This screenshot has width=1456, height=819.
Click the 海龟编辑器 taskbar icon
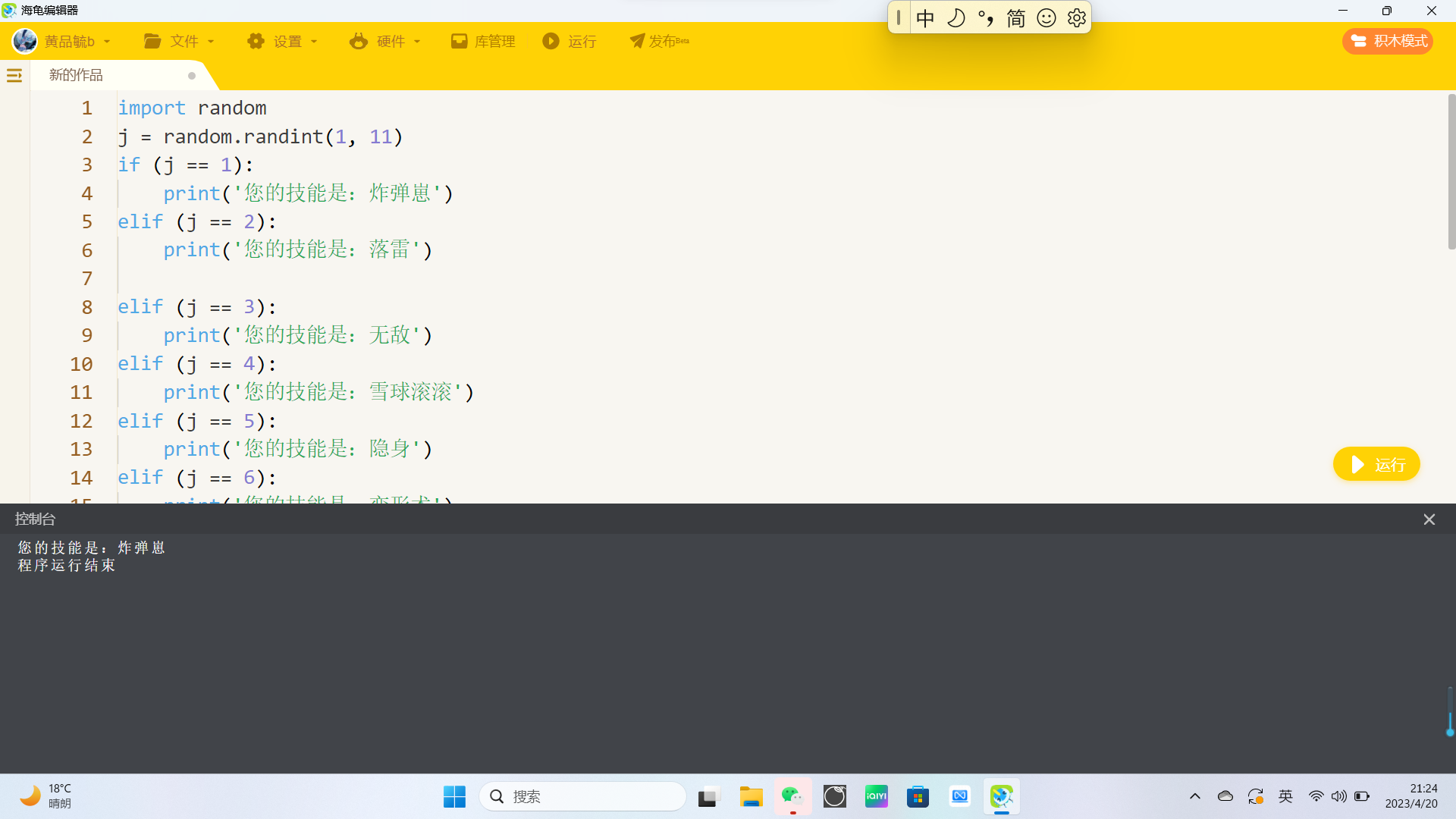[1002, 796]
